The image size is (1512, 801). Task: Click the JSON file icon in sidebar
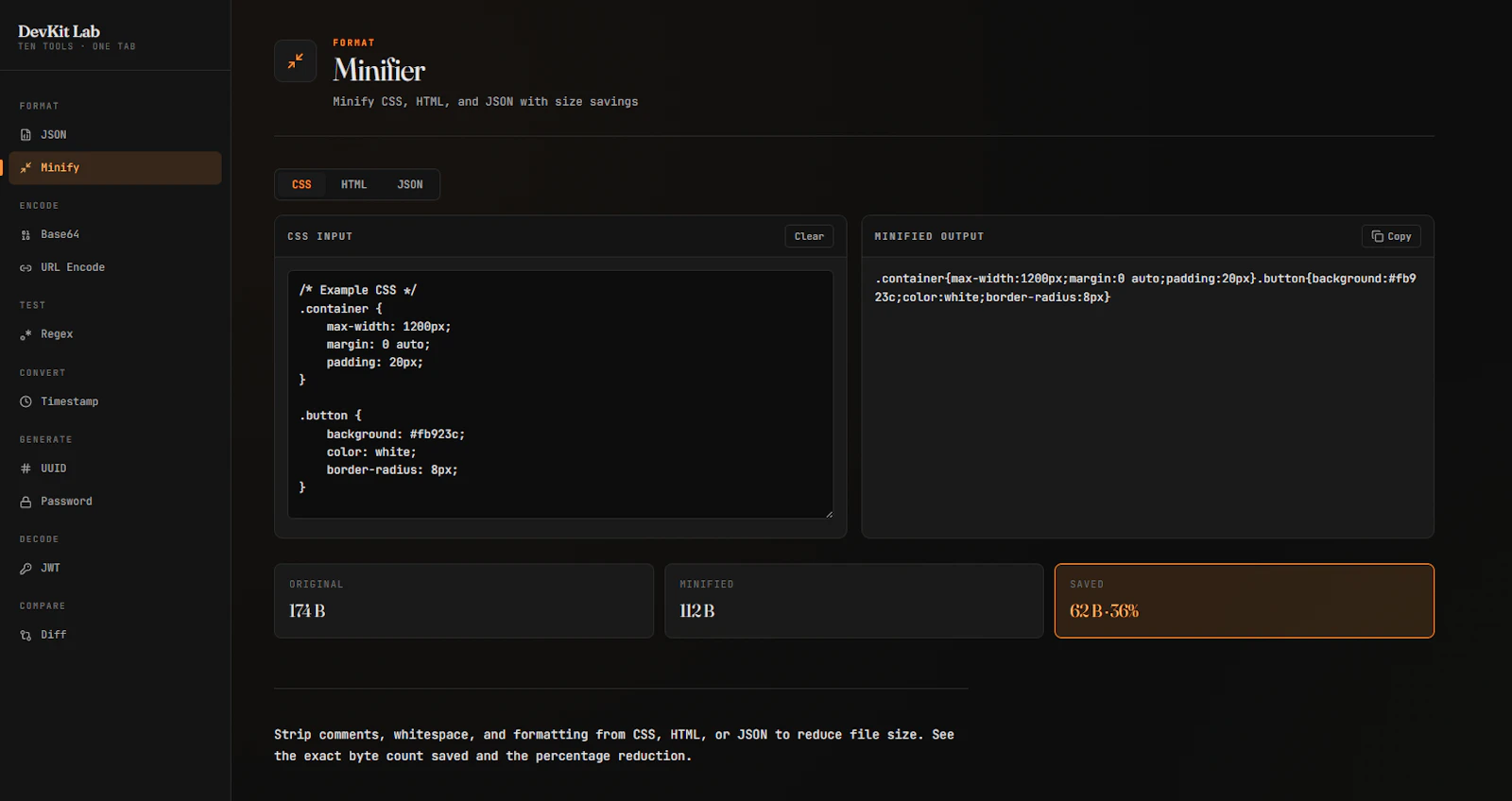pos(26,135)
